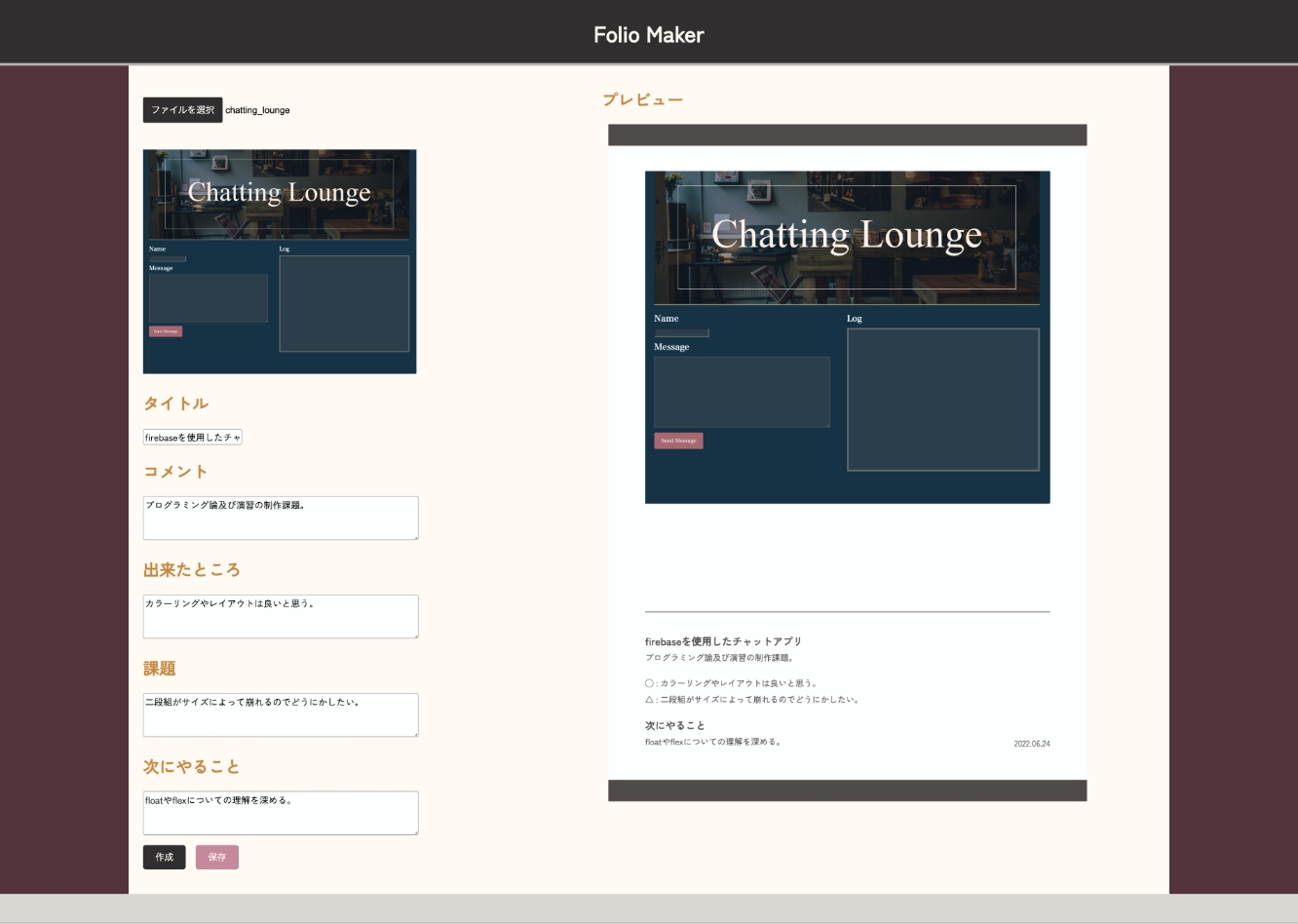Click the 作成 button
The image size is (1298, 924).
pos(164,857)
